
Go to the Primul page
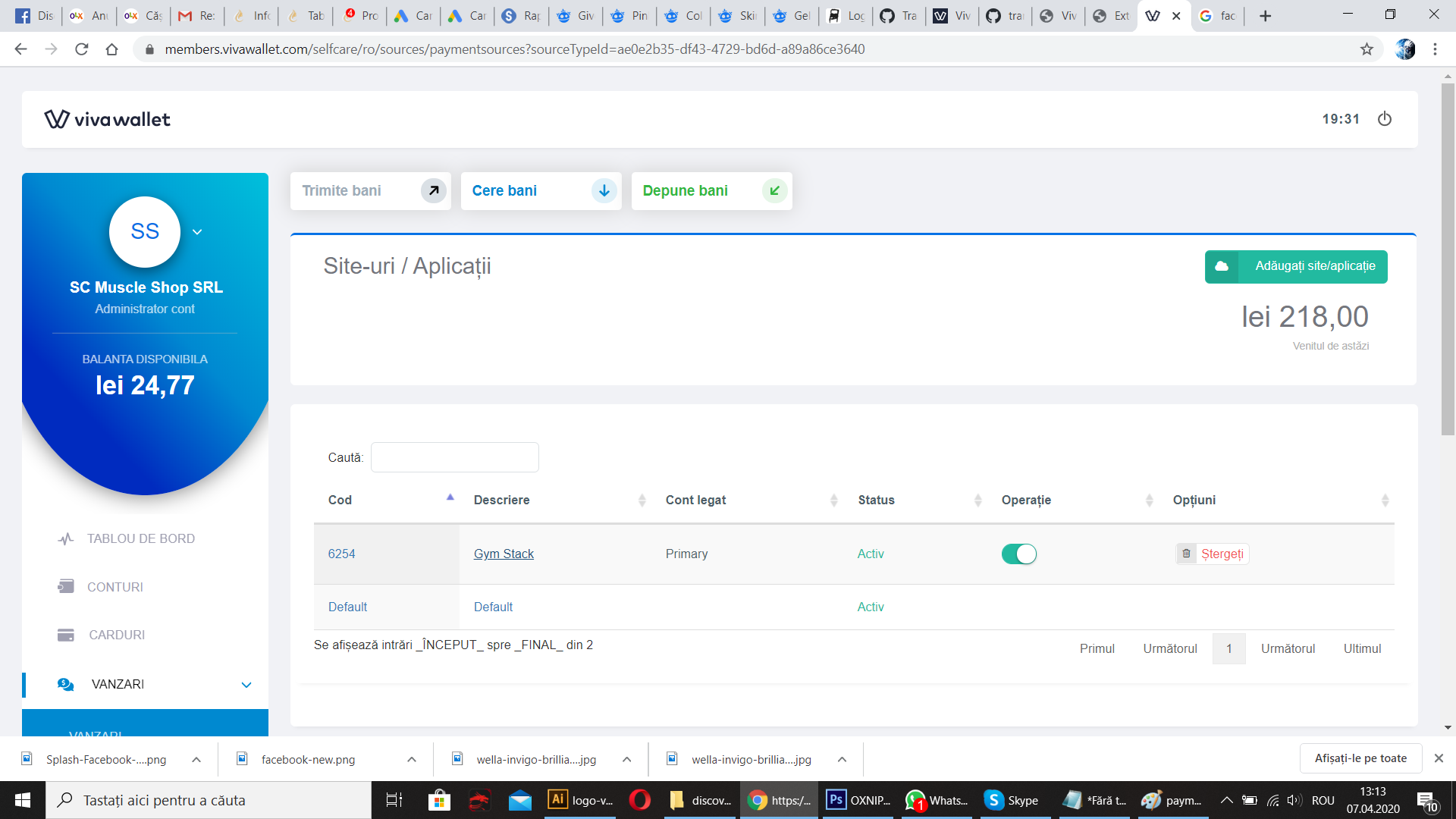(x=1097, y=648)
